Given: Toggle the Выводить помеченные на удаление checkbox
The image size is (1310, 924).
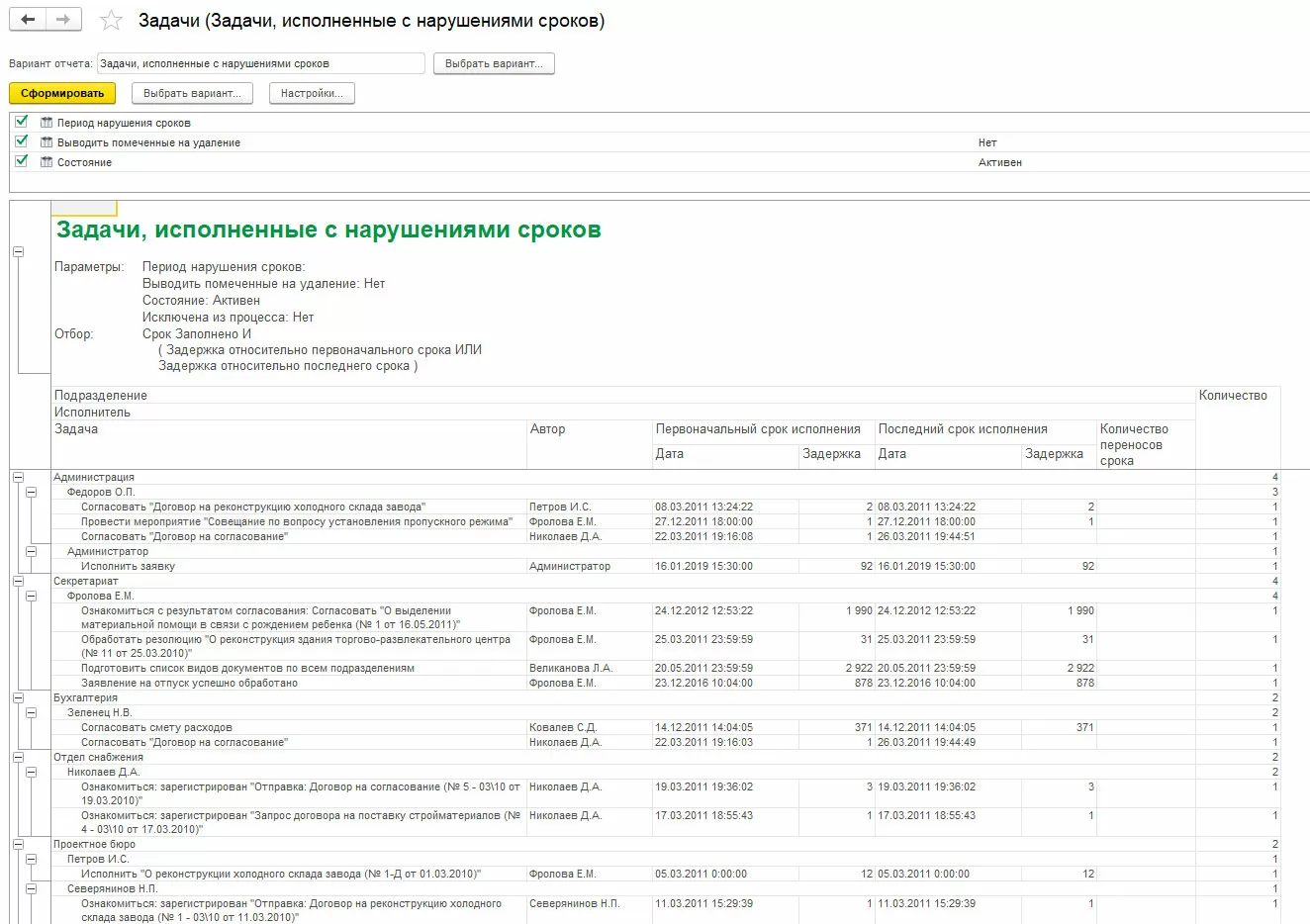Looking at the screenshot, I should [22, 141].
